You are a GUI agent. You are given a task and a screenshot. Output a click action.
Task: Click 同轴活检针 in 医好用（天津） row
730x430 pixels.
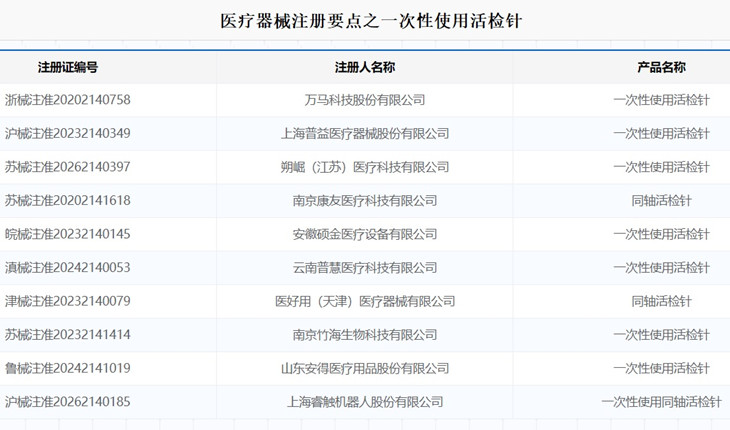click(661, 301)
